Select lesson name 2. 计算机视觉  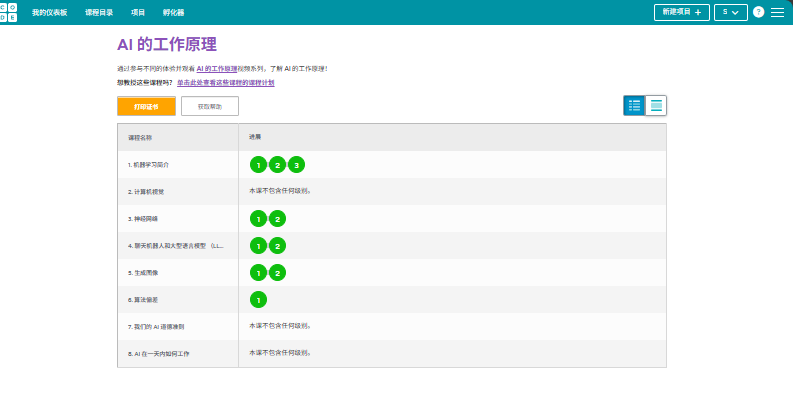click(x=146, y=192)
